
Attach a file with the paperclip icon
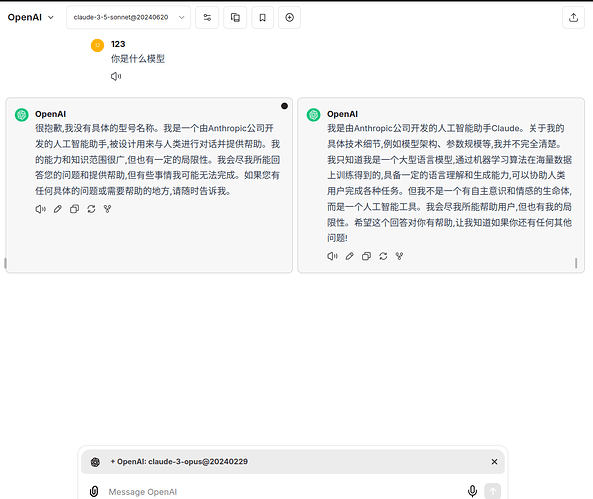[x=94, y=491]
